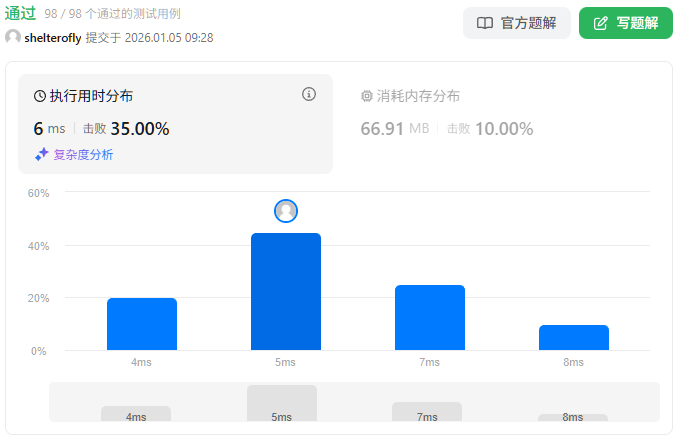Select the 7ms bar in the chart

coord(430,317)
